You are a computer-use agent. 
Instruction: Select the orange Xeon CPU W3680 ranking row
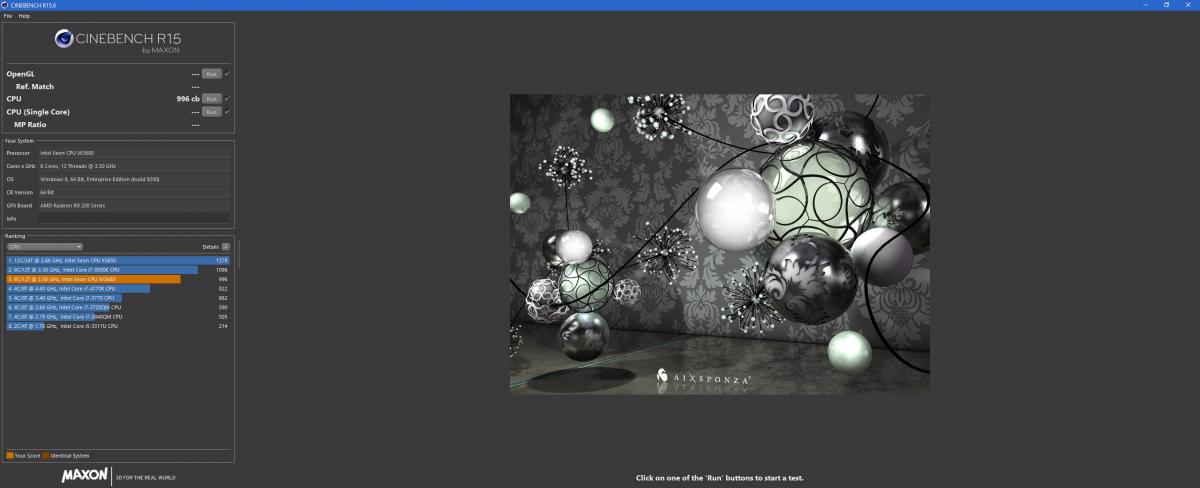[118, 279]
